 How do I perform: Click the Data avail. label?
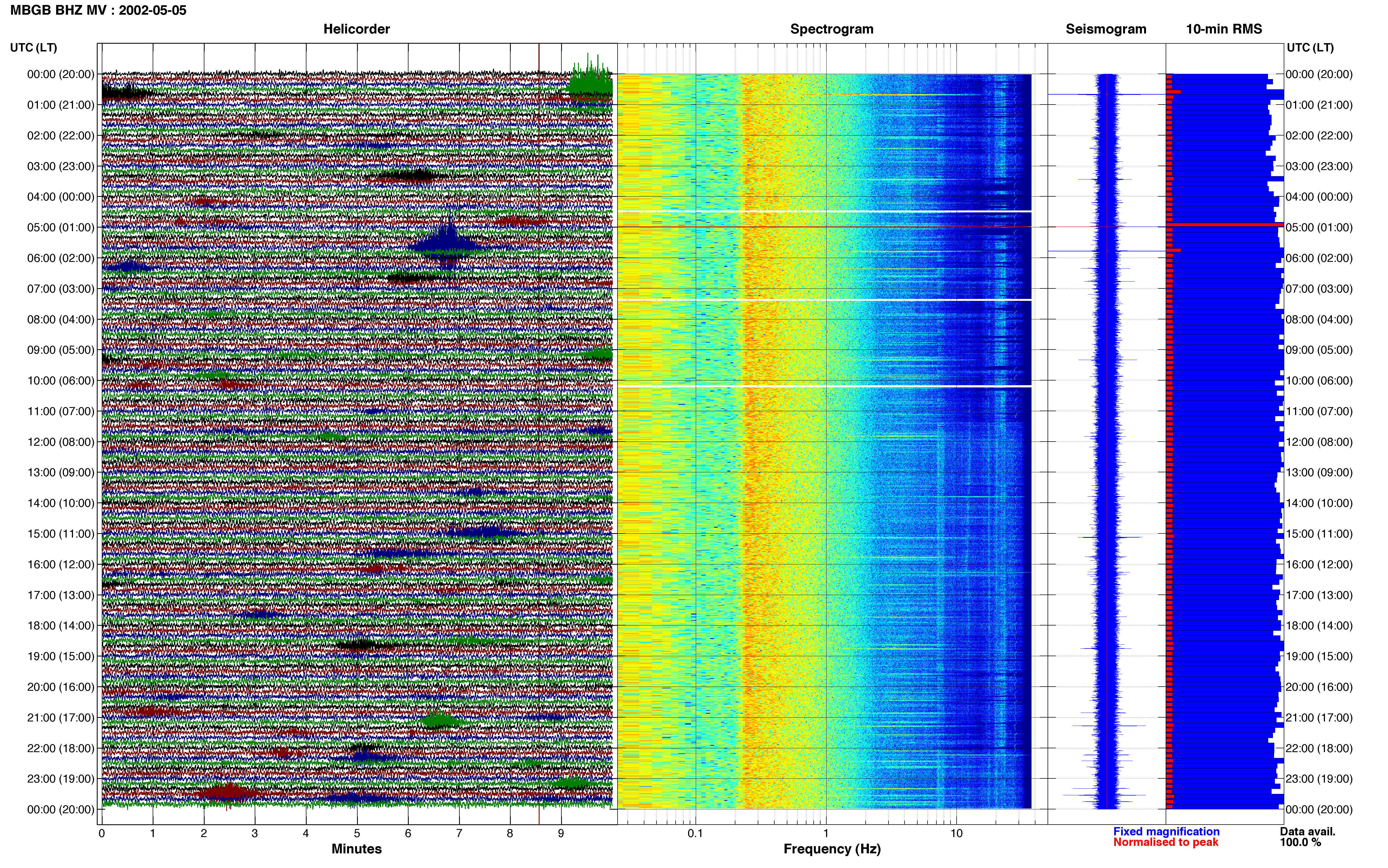click(x=1308, y=832)
